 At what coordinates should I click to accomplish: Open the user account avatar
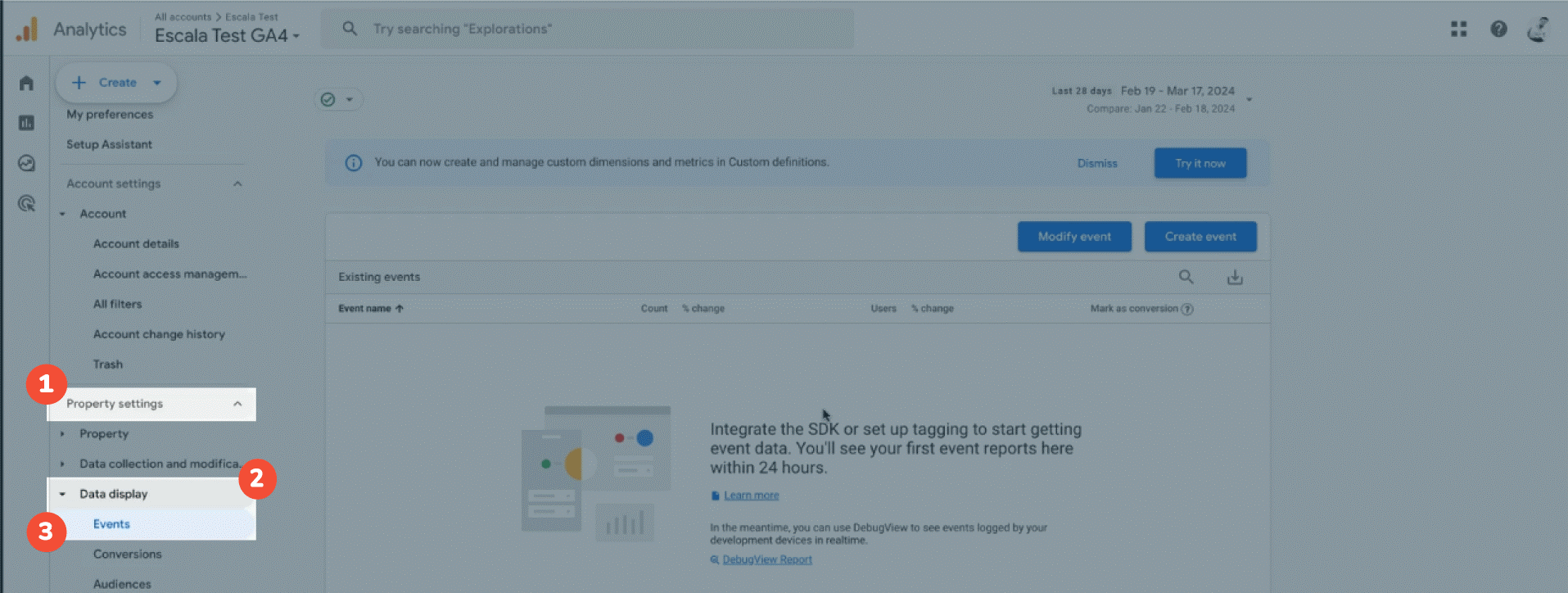(x=1539, y=29)
